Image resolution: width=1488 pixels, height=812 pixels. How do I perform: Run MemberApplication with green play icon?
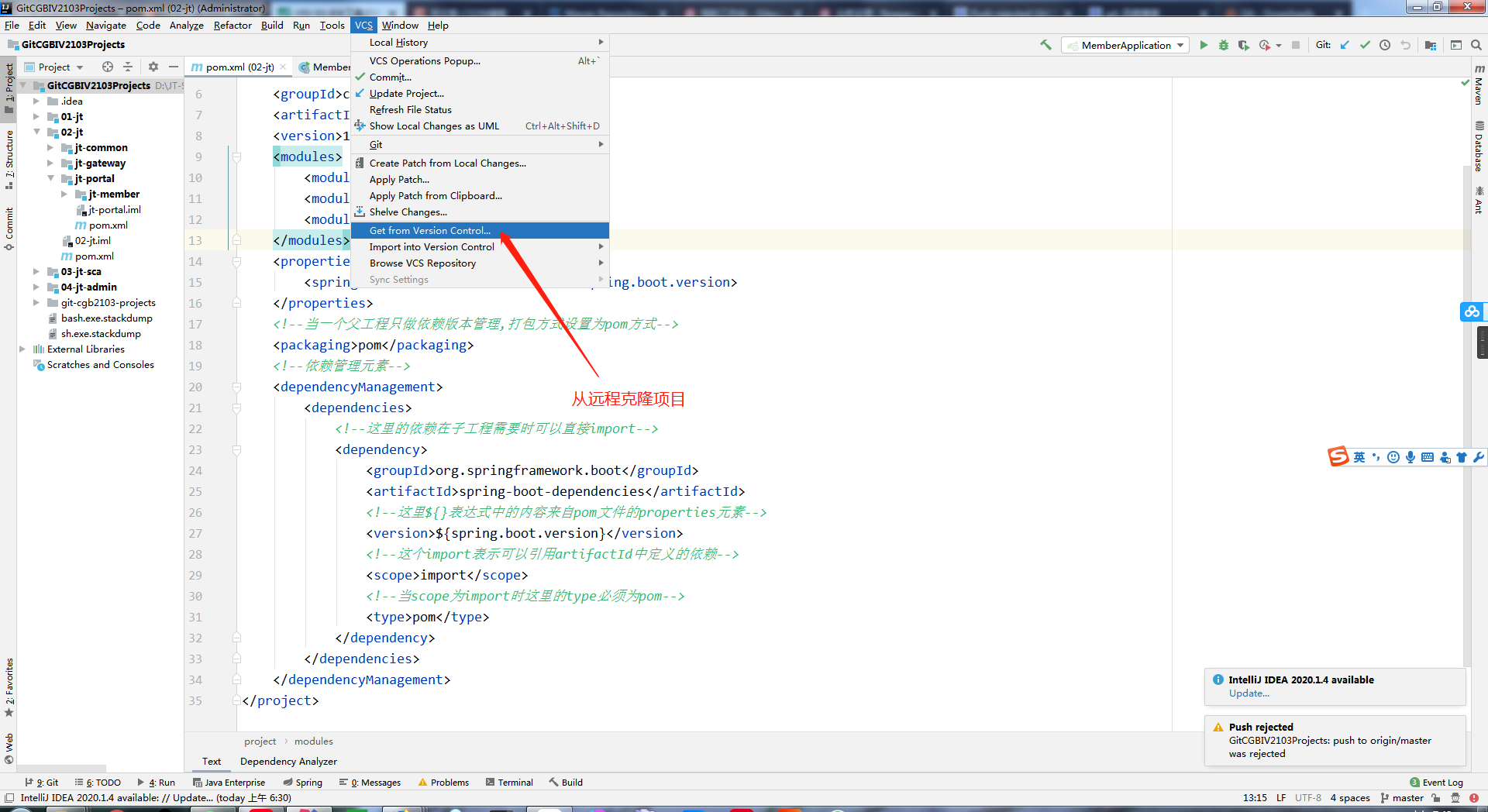pos(1204,45)
